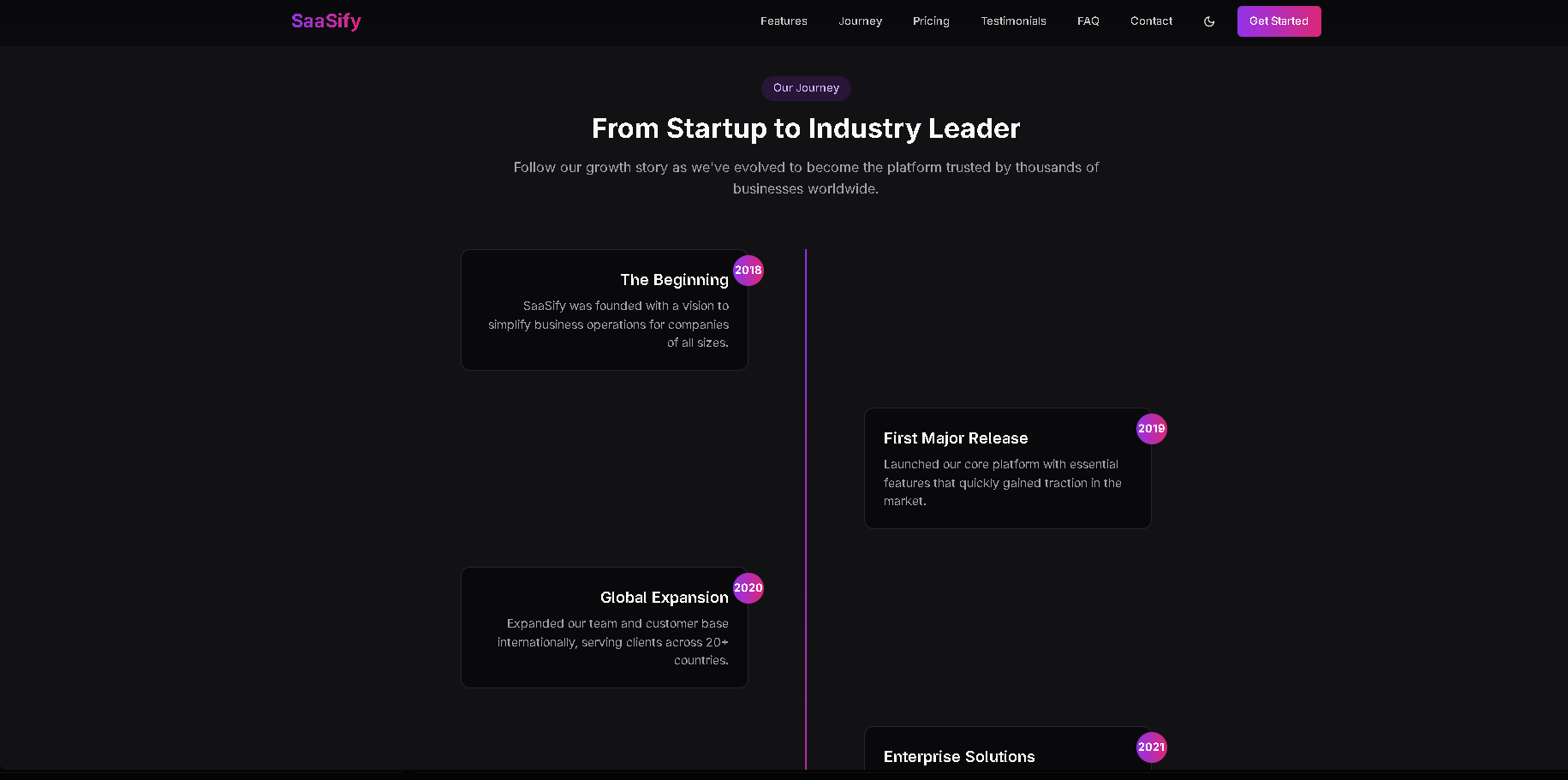Toggle dark mode with the moon icon
The height and width of the screenshot is (780, 1568).
pyautogui.click(x=1208, y=21)
